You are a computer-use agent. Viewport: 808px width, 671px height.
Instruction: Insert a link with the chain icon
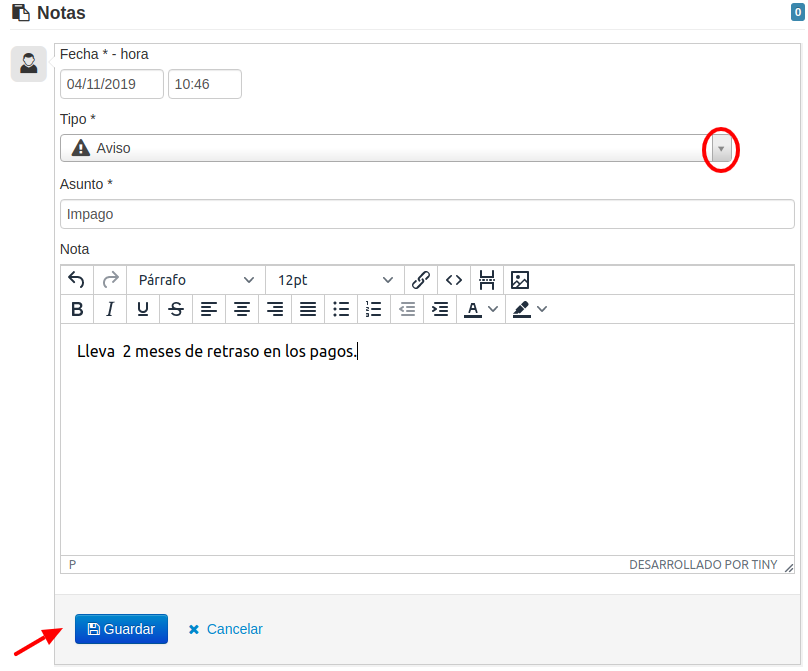coord(421,280)
